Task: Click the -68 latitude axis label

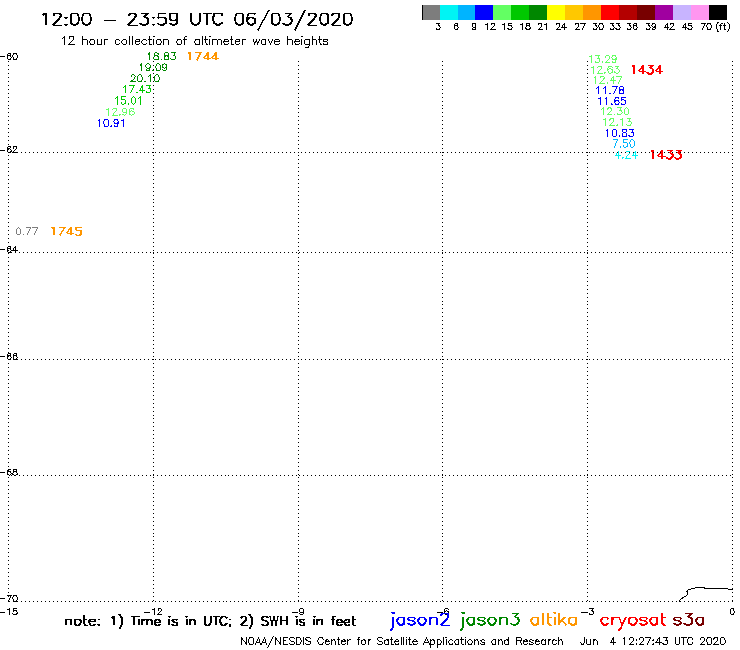Action: point(9,473)
